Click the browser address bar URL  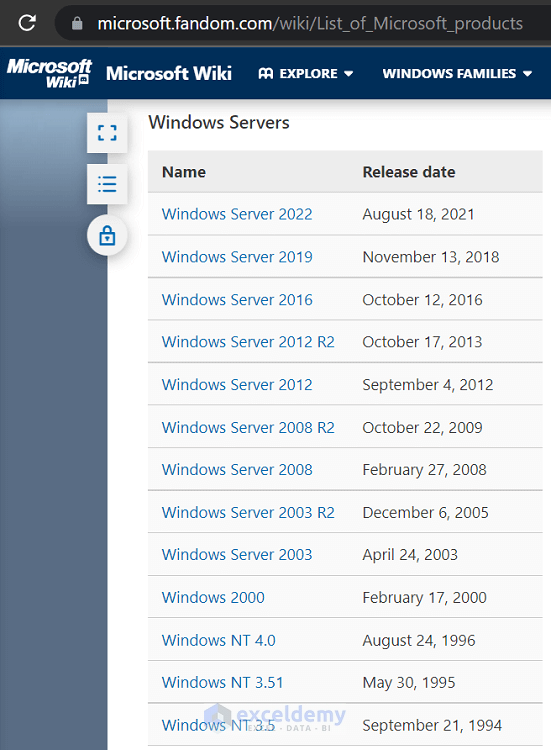coord(310,23)
